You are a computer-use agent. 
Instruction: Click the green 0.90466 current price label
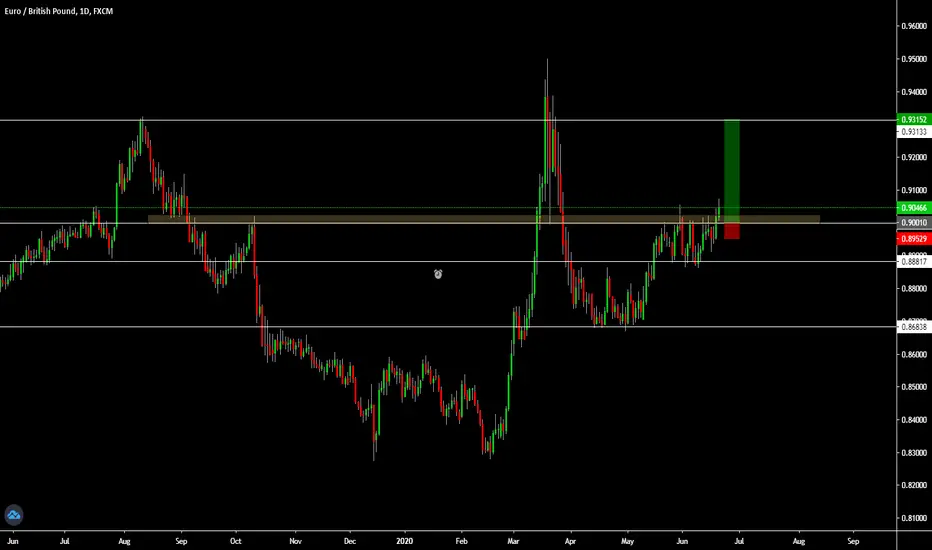[914, 208]
